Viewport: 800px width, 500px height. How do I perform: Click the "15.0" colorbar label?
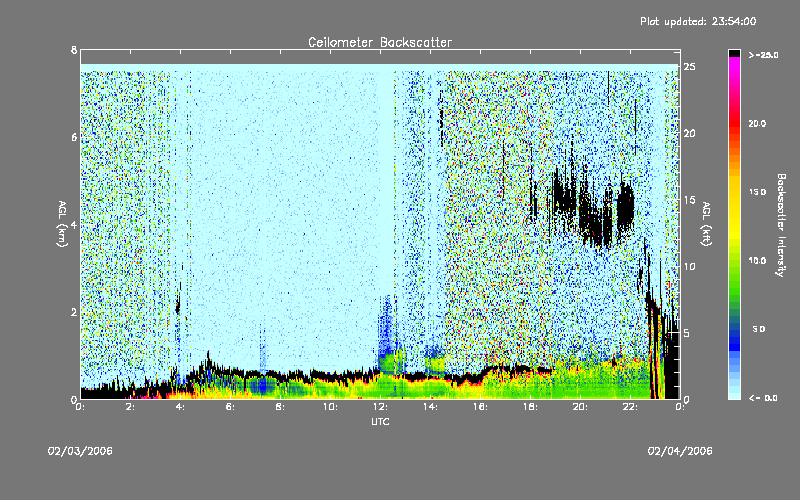[757, 192]
